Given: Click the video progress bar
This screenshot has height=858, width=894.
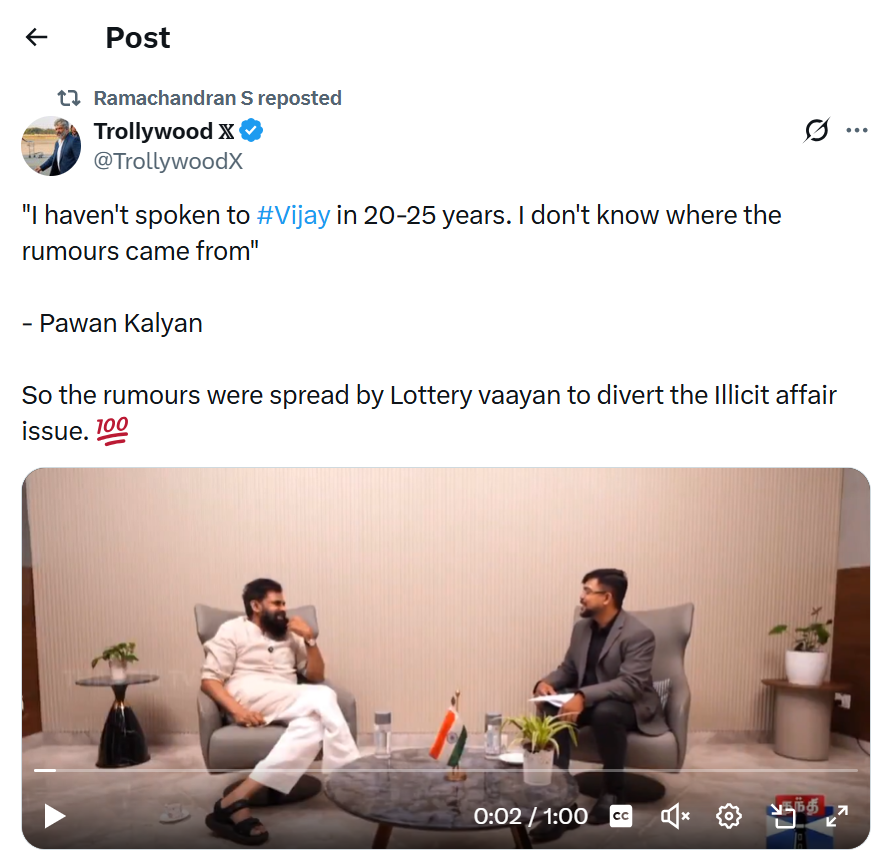Looking at the screenshot, I should 446,770.
